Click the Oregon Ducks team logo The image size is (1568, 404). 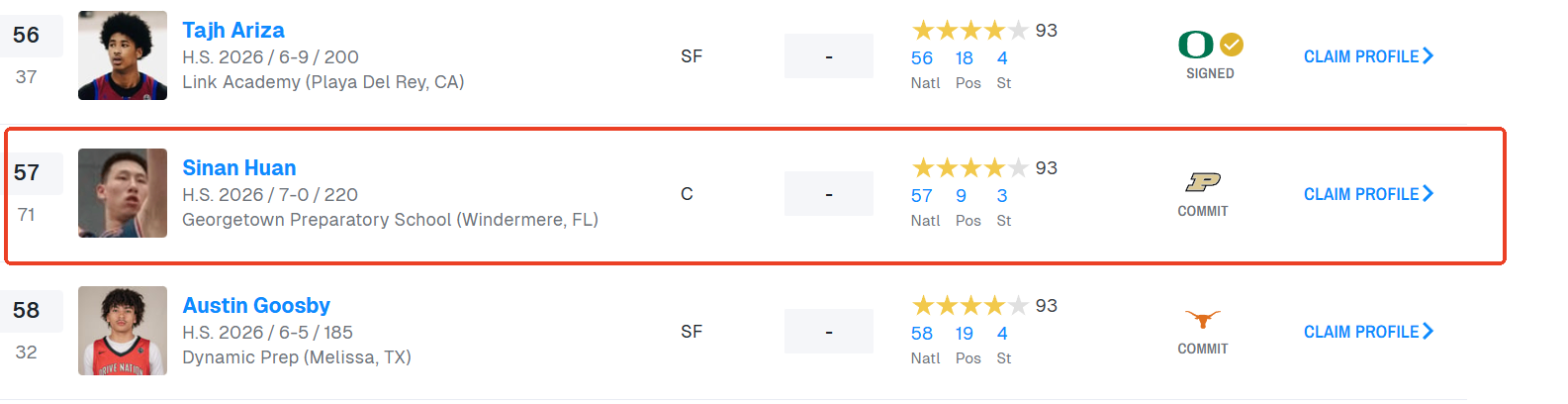click(1196, 45)
